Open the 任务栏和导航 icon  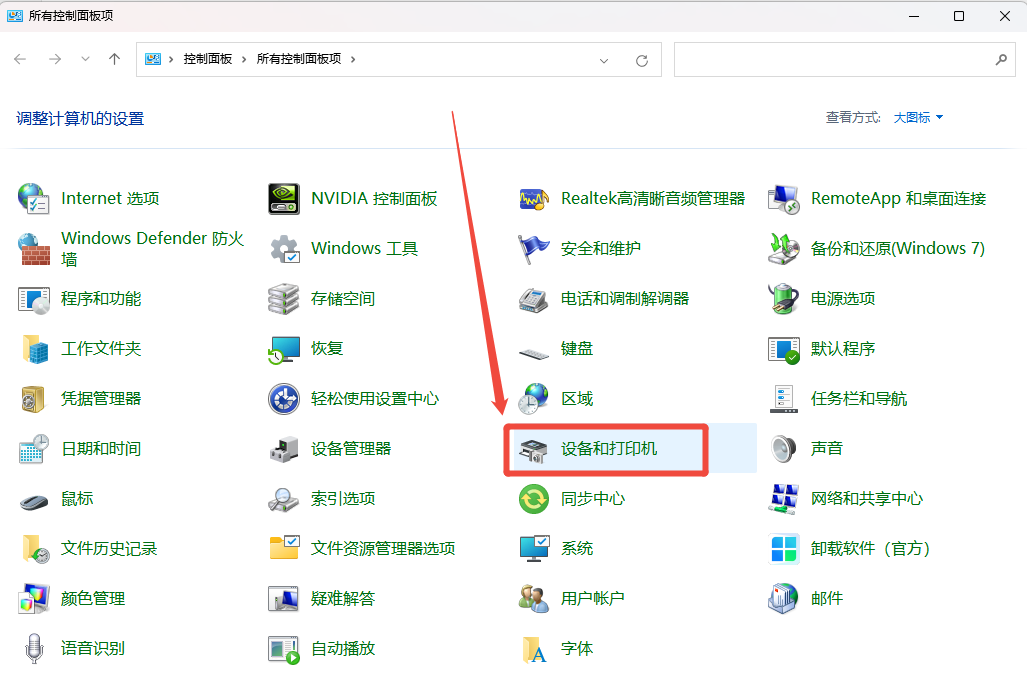tap(783, 399)
